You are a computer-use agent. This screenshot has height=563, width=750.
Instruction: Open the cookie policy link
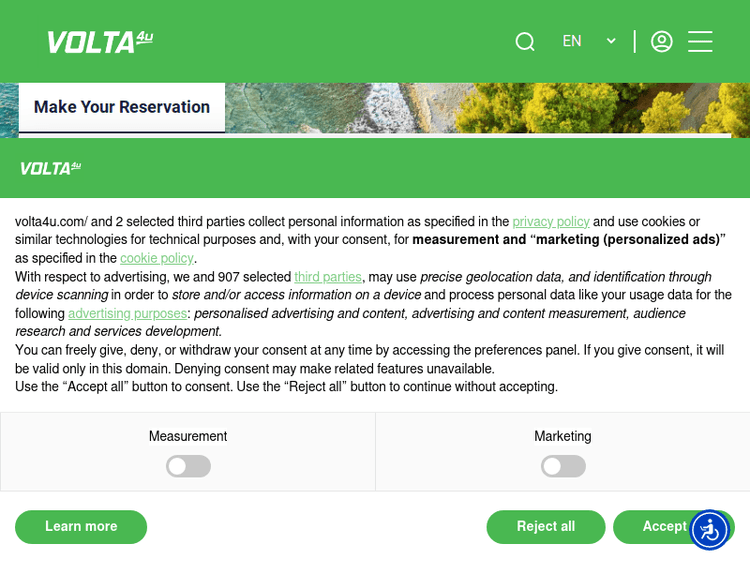[x=157, y=258]
